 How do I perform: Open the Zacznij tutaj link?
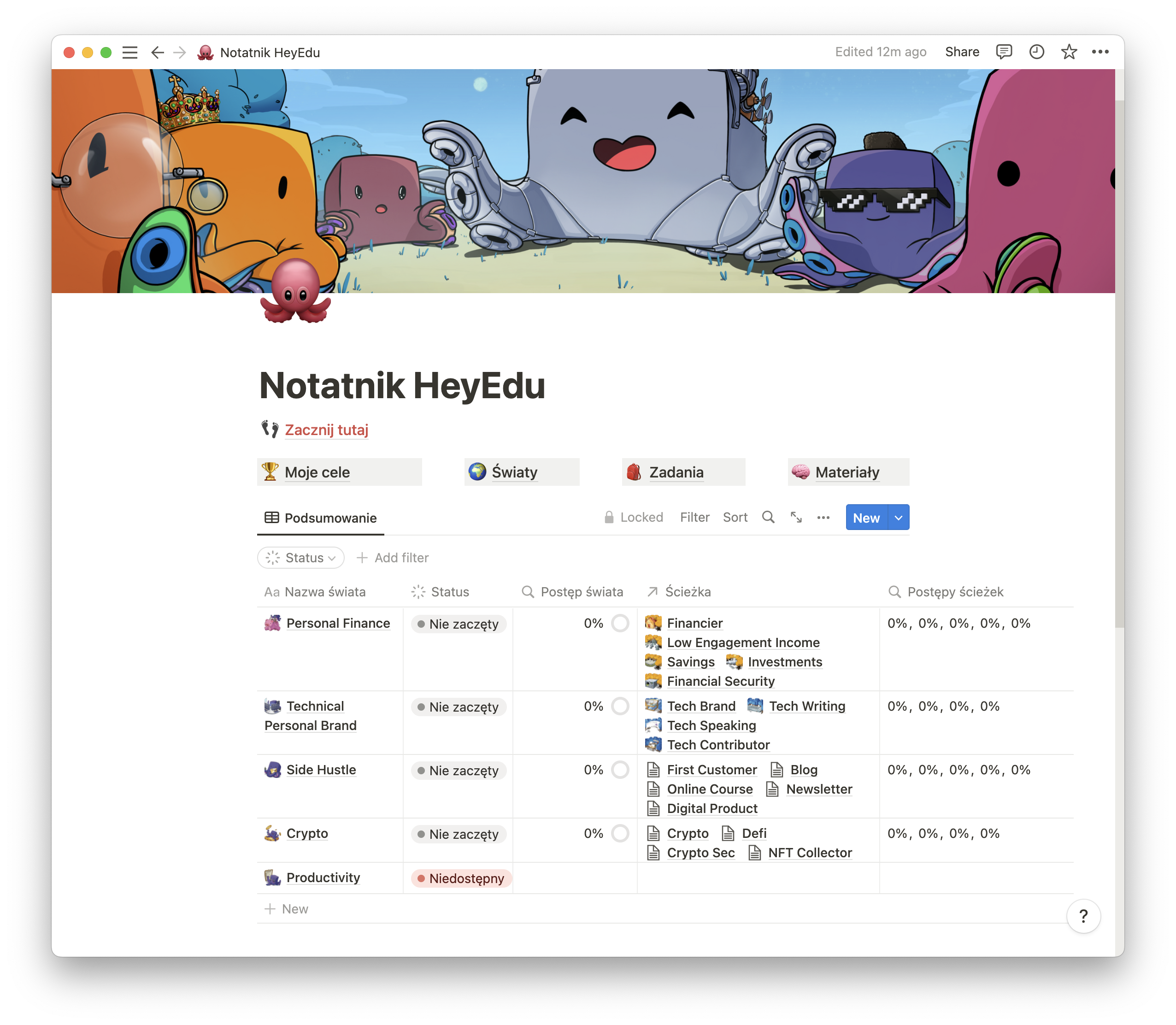(326, 430)
